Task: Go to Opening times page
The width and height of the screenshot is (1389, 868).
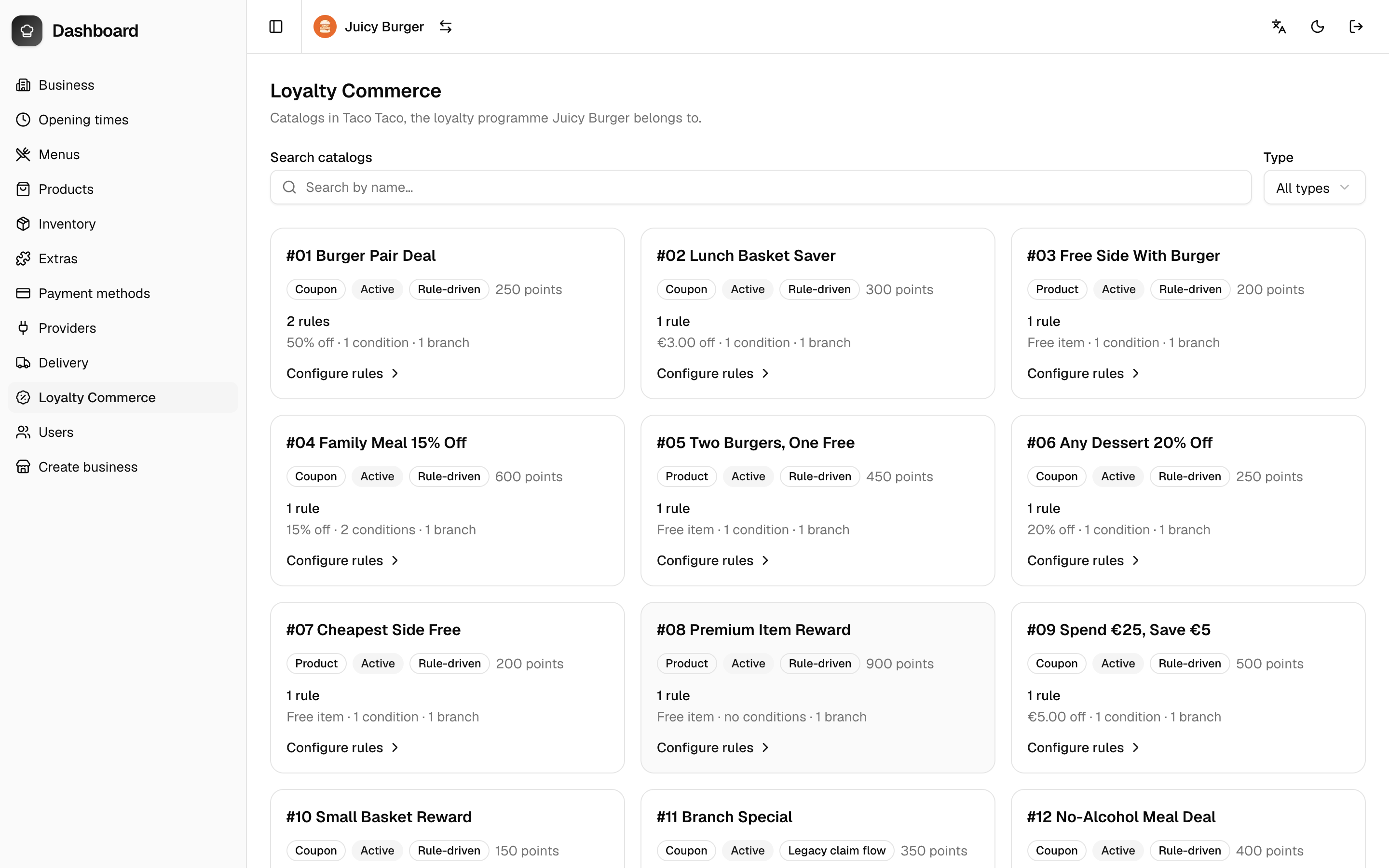Action: tap(123, 120)
